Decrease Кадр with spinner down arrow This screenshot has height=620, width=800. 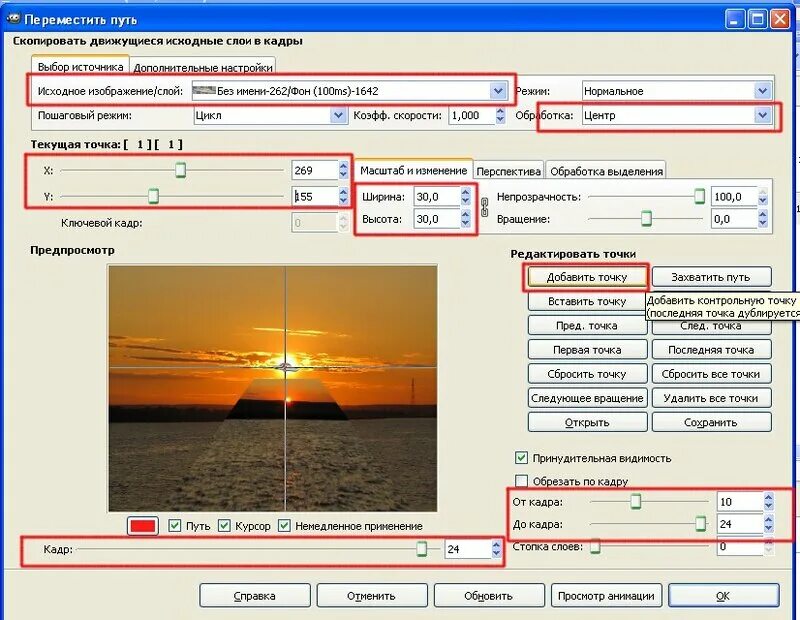(496, 554)
